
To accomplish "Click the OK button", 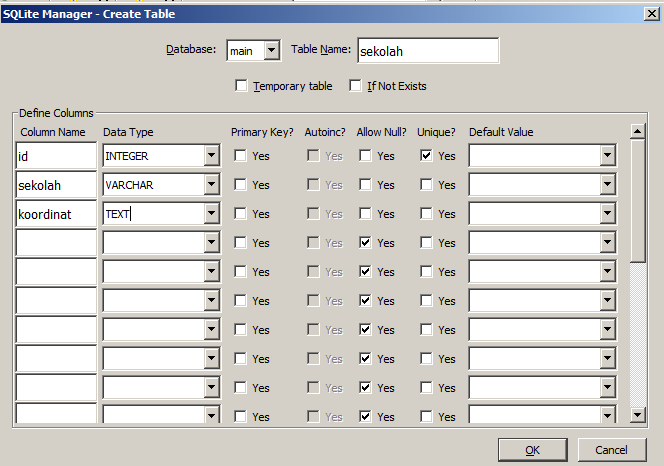I will click(533, 450).
